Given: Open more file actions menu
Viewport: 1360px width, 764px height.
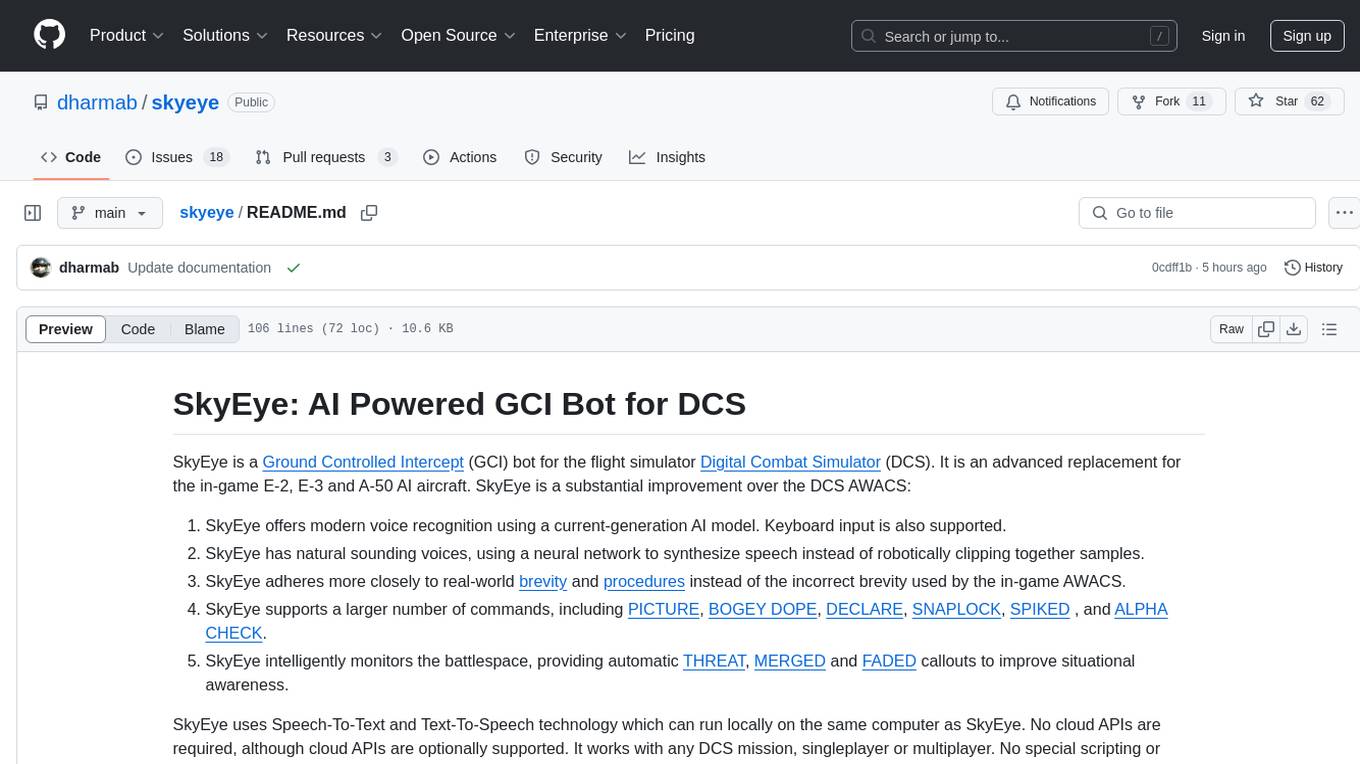Looking at the screenshot, I should 1344,213.
